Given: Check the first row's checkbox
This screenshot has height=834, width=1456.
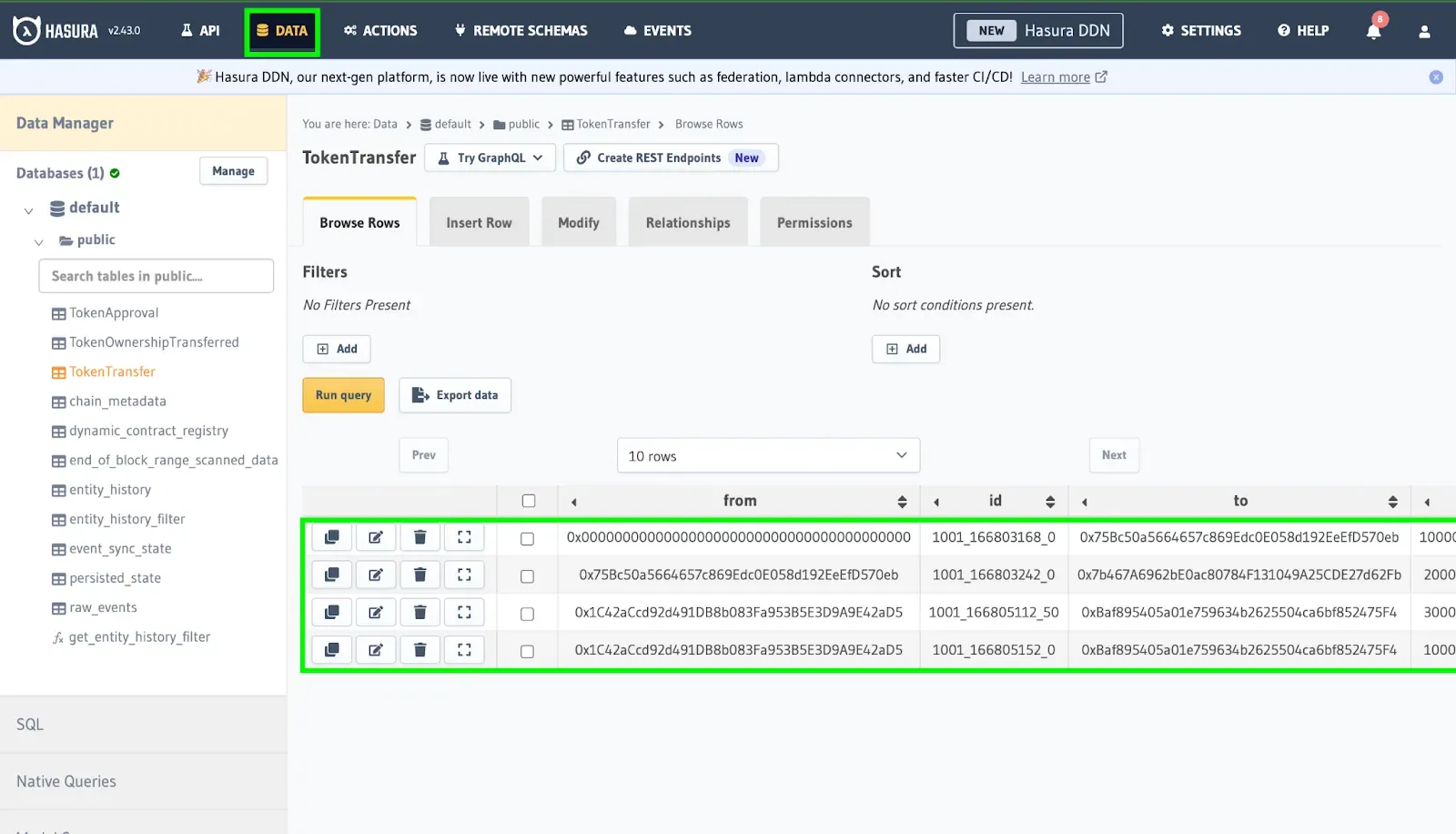Looking at the screenshot, I should point(527,539).
